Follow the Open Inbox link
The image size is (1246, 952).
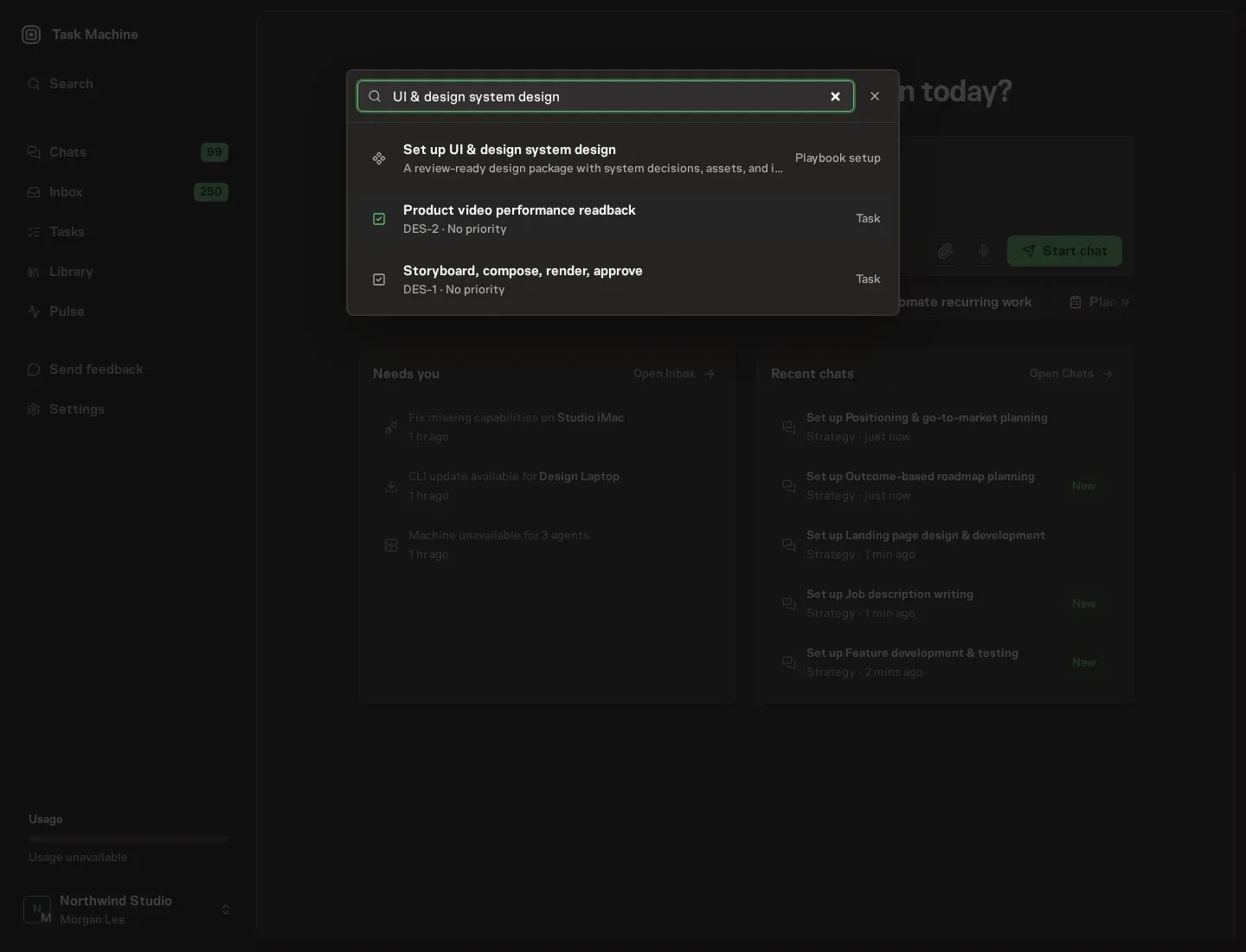tap(674, 374)
